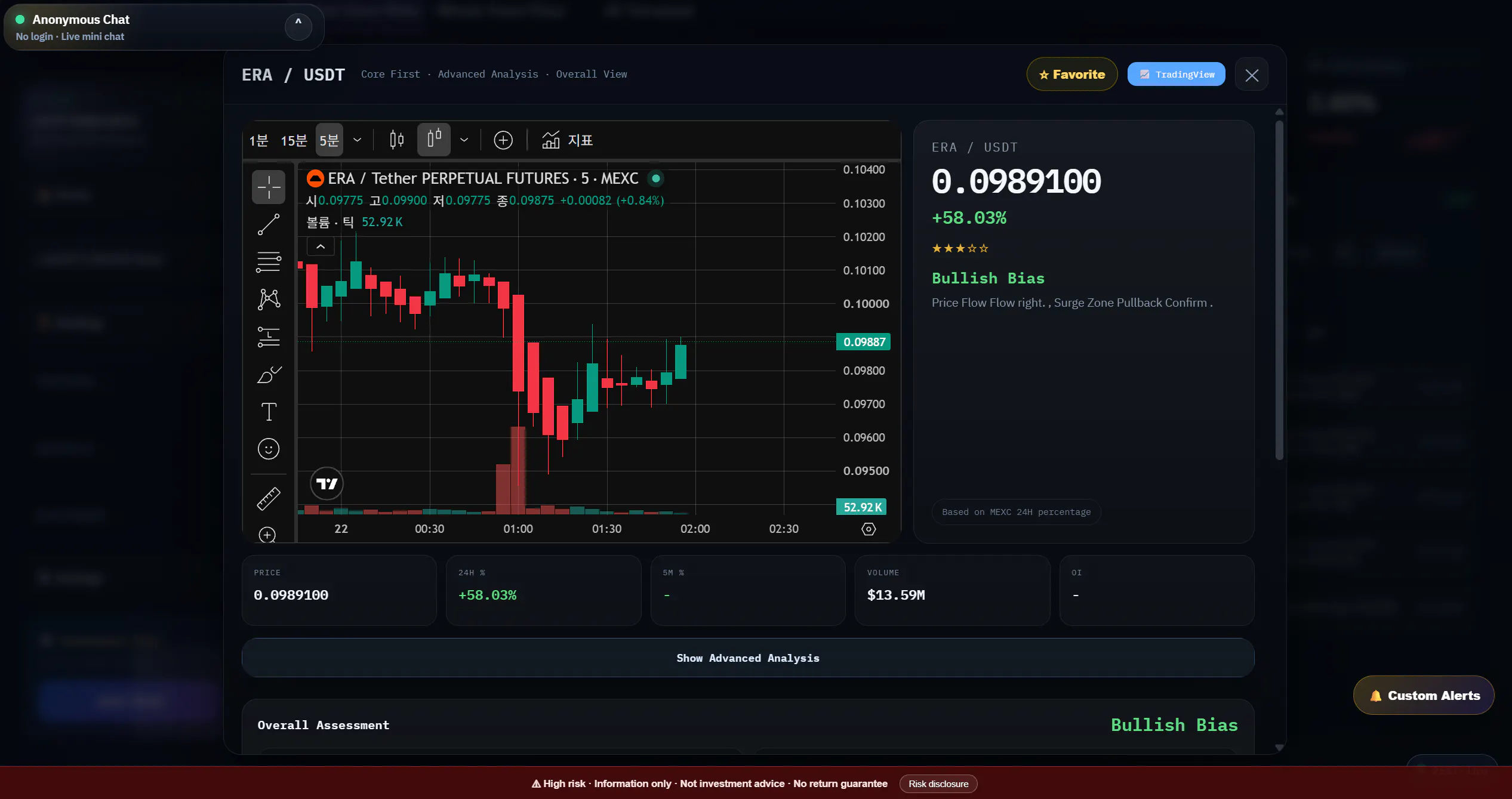This screenshot has width=1512, height=799.
Task: Select the XABCD pattern tool
Action: click(x=269, y=299)
